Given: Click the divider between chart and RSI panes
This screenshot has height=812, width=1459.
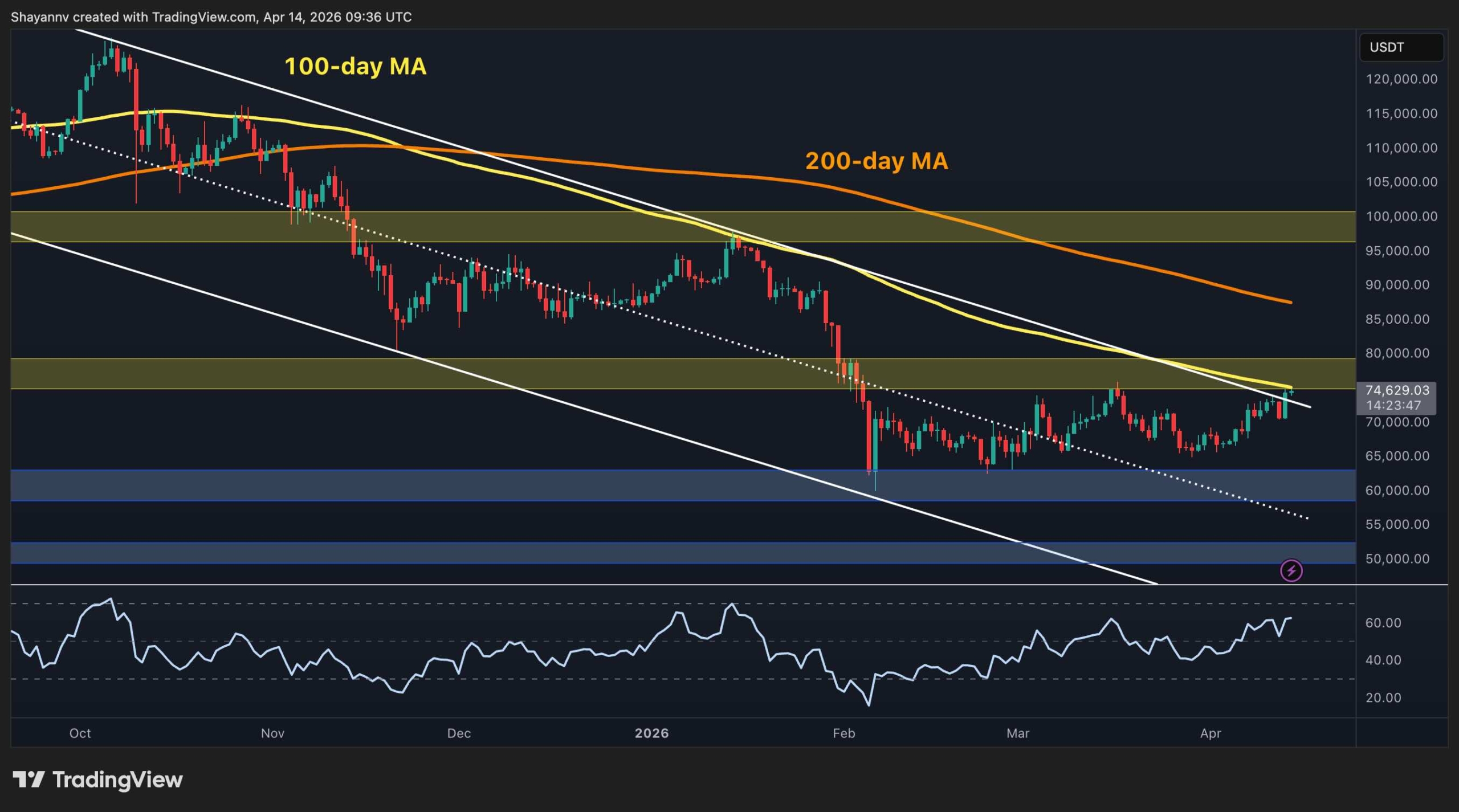Looking at the screenshot, I should tap(684, 584).
